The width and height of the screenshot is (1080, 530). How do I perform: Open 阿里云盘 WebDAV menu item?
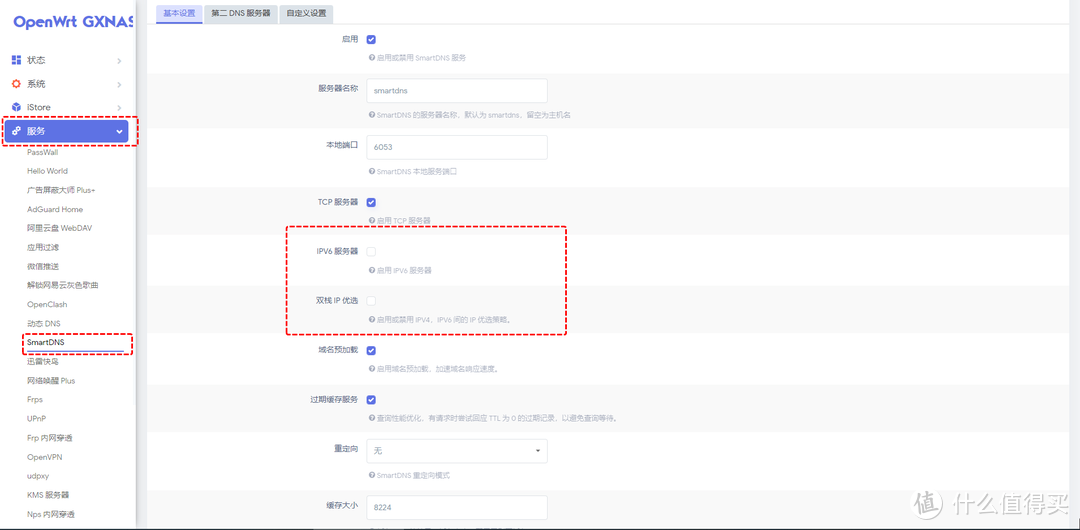(x=59, y=228)
